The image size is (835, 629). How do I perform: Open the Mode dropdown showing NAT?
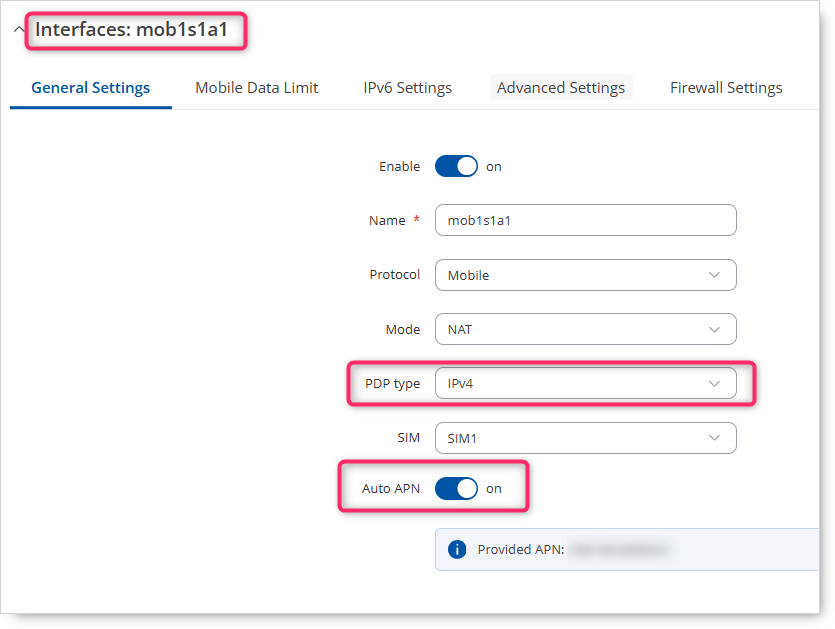pyautogui.click(x=585, y=329)
